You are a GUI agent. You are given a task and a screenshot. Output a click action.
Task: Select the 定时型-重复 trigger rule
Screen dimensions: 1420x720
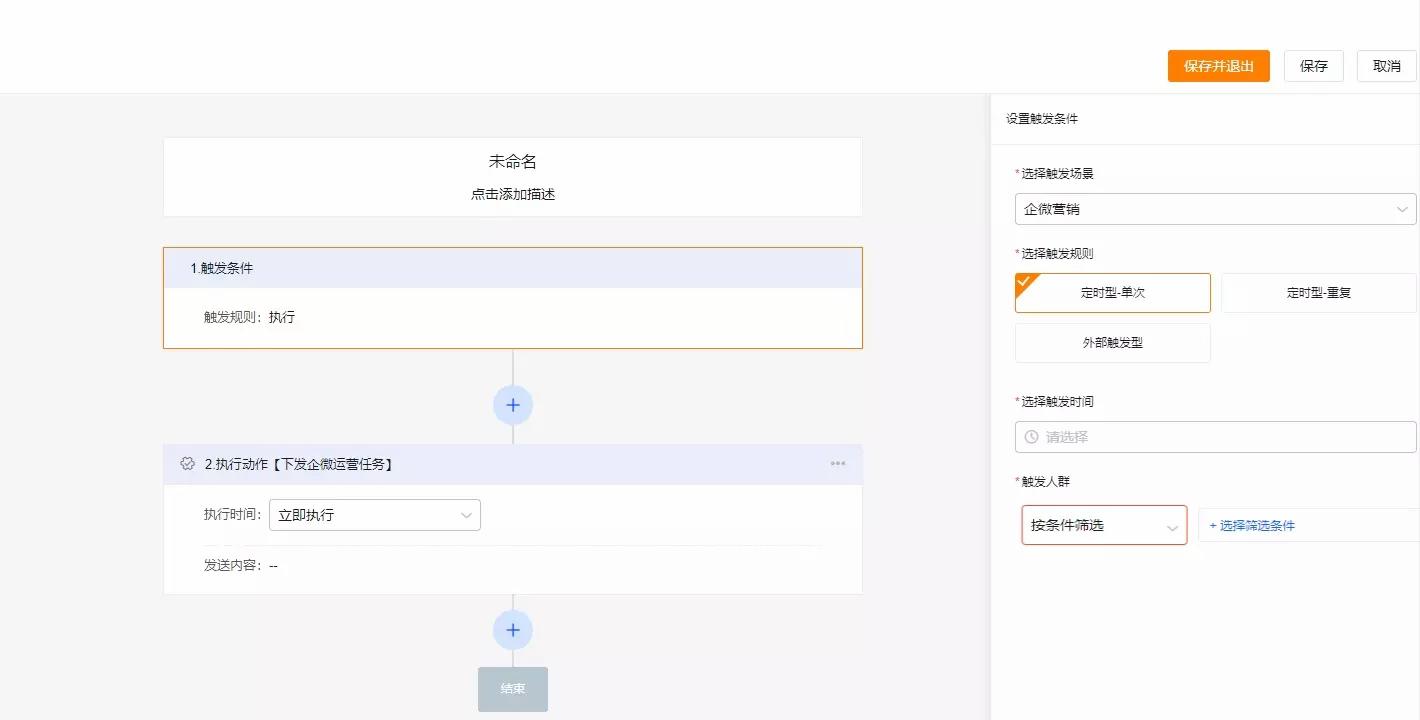point(1318,293)
